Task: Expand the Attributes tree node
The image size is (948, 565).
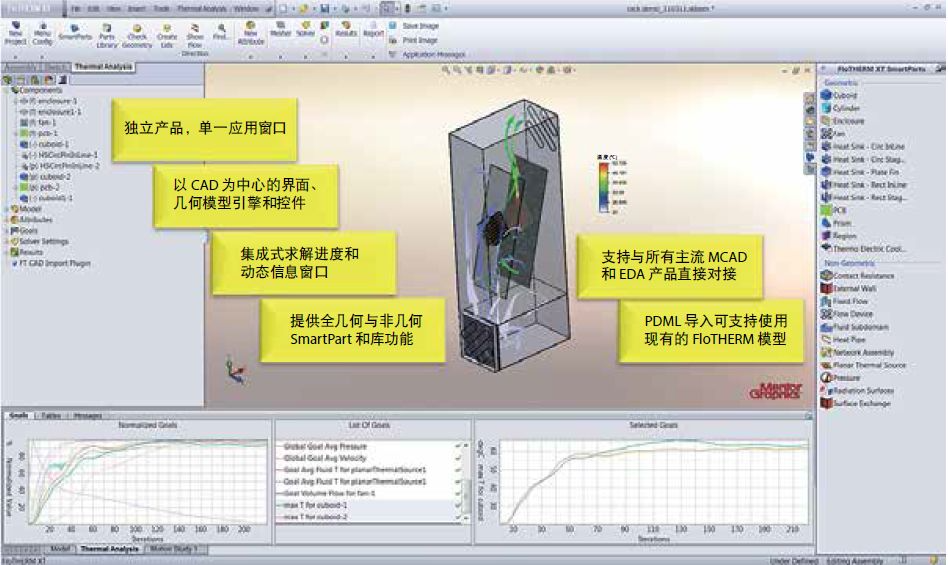Action: point(7,219)
